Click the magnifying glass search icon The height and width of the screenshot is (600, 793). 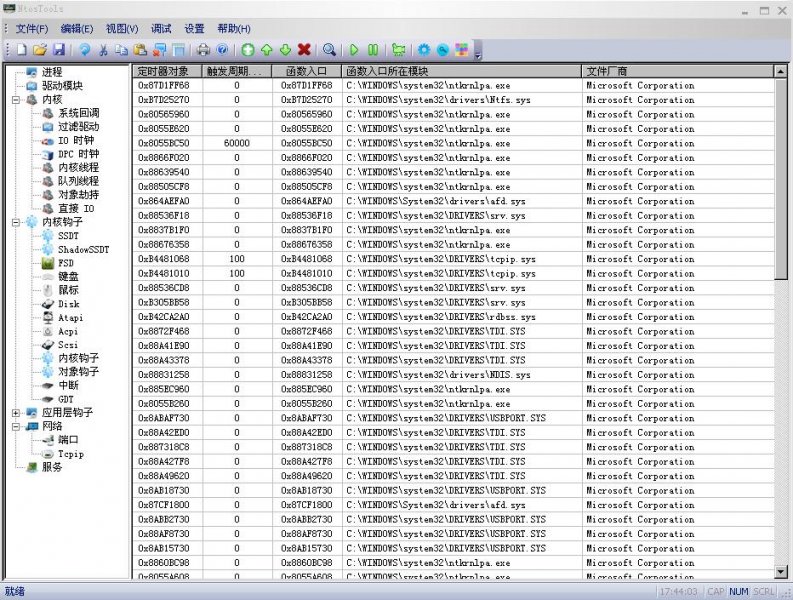point(329,50)
